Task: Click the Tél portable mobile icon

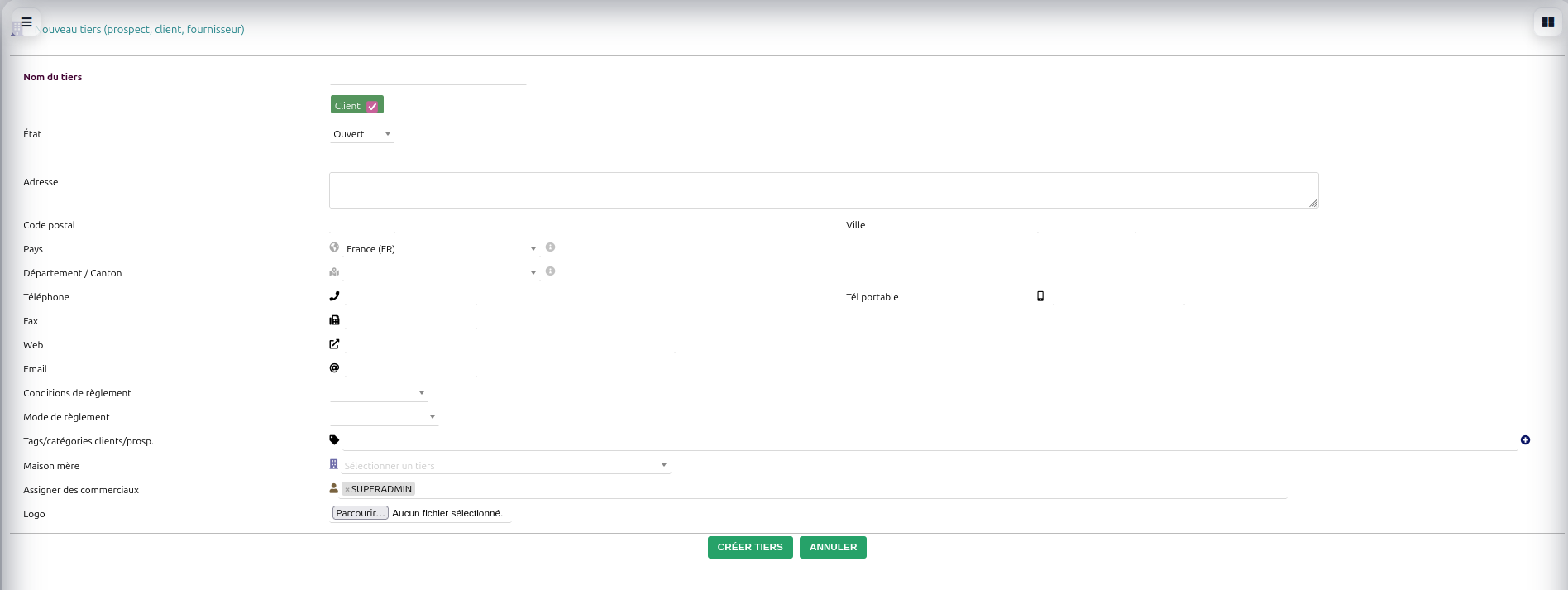Action: click(x=1040, y=295)
